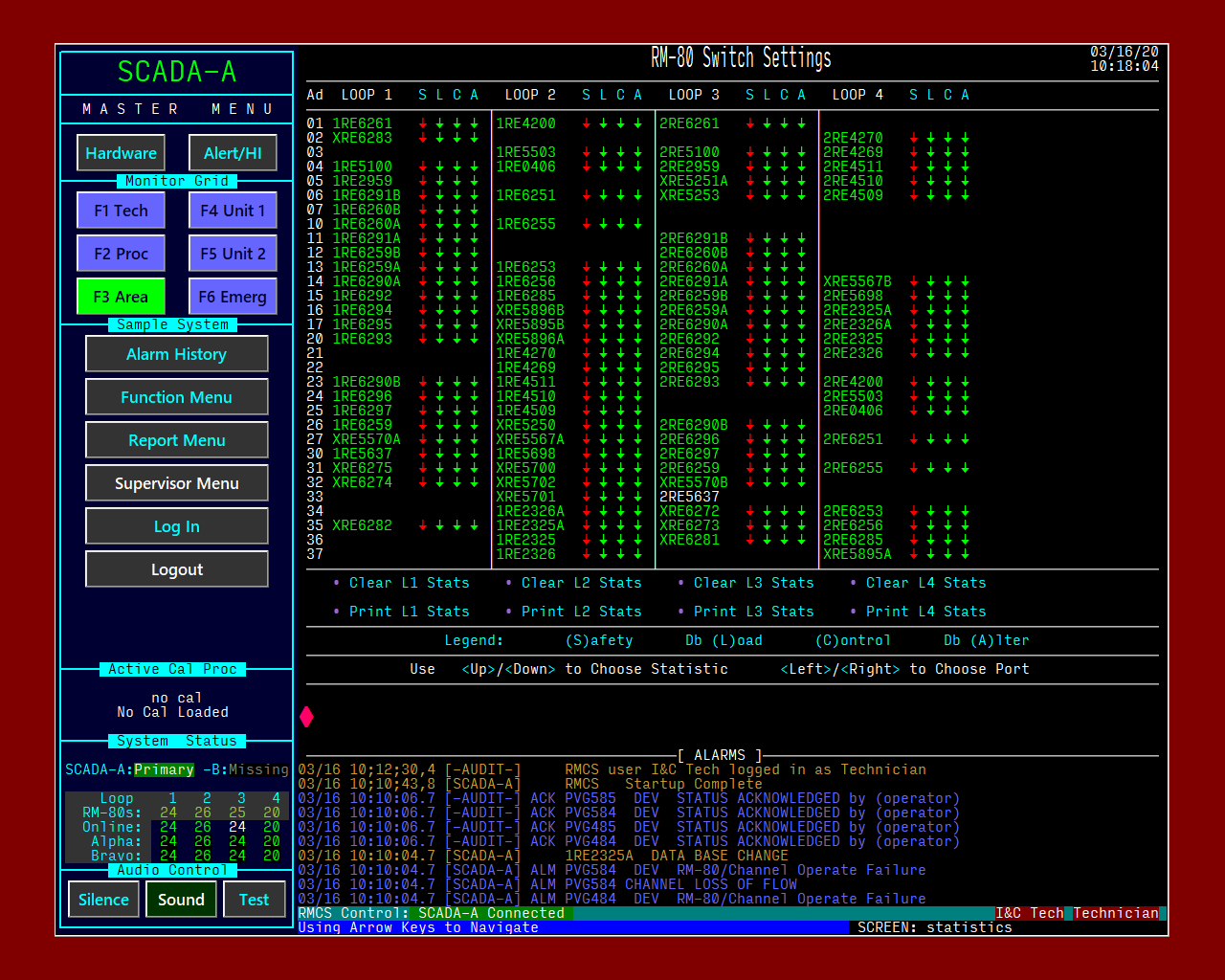The width and height of the screenshot is (1225, 980).
Task: Toggle the Sound audio control
Action: click(181, 900)
